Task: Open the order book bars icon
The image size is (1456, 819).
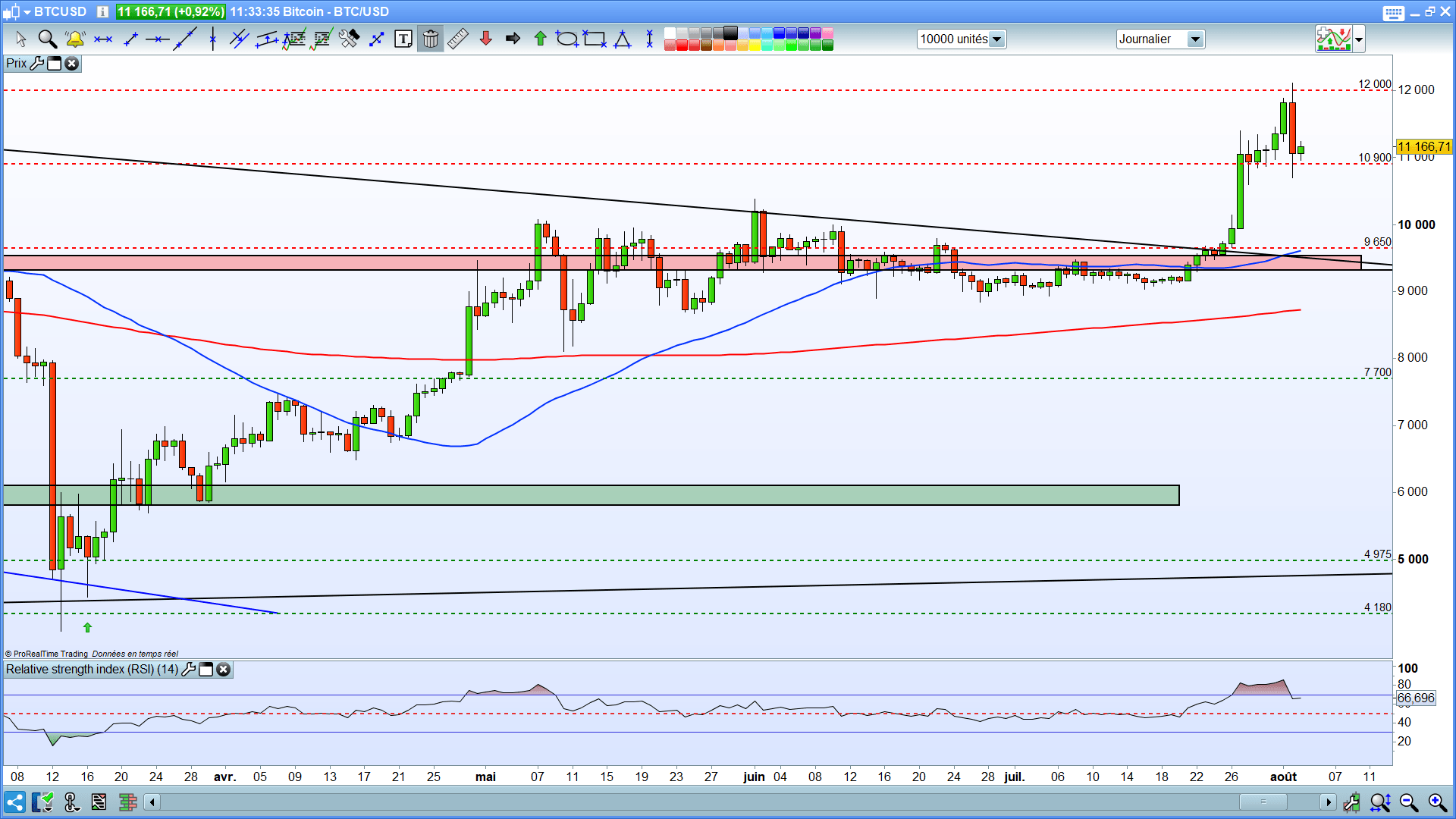Action: pos(127,802)
